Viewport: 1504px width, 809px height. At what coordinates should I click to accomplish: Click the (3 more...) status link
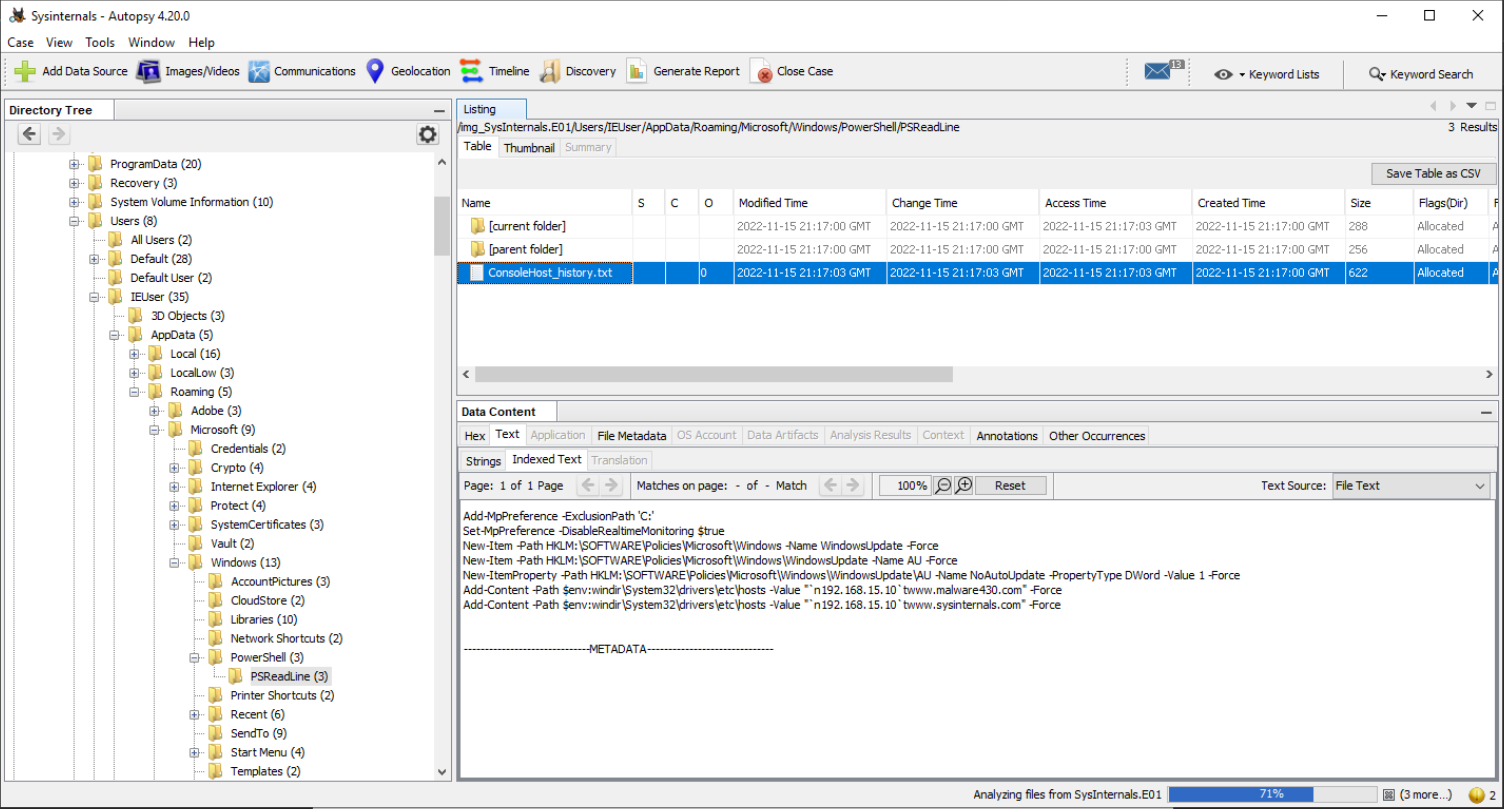click(x=1425, y=795)
